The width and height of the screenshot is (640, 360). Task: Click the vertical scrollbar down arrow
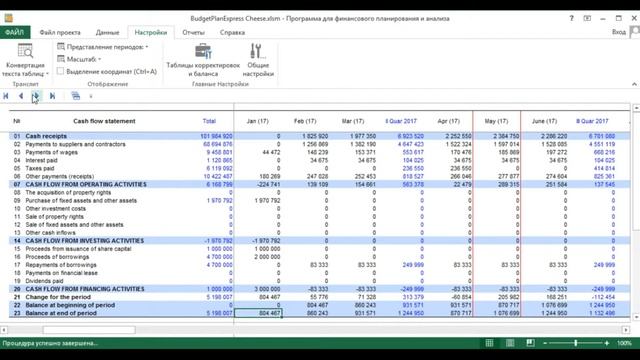[x=636, y=317]
